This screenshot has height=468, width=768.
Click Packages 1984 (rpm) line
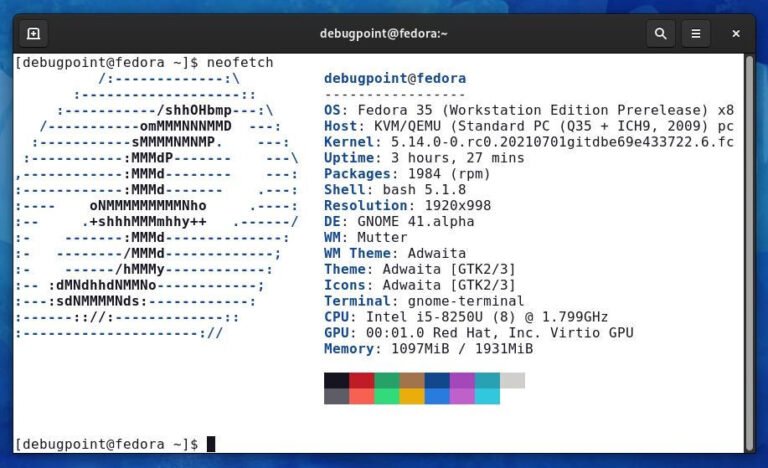pyautogui.click(x=407, y=174)
